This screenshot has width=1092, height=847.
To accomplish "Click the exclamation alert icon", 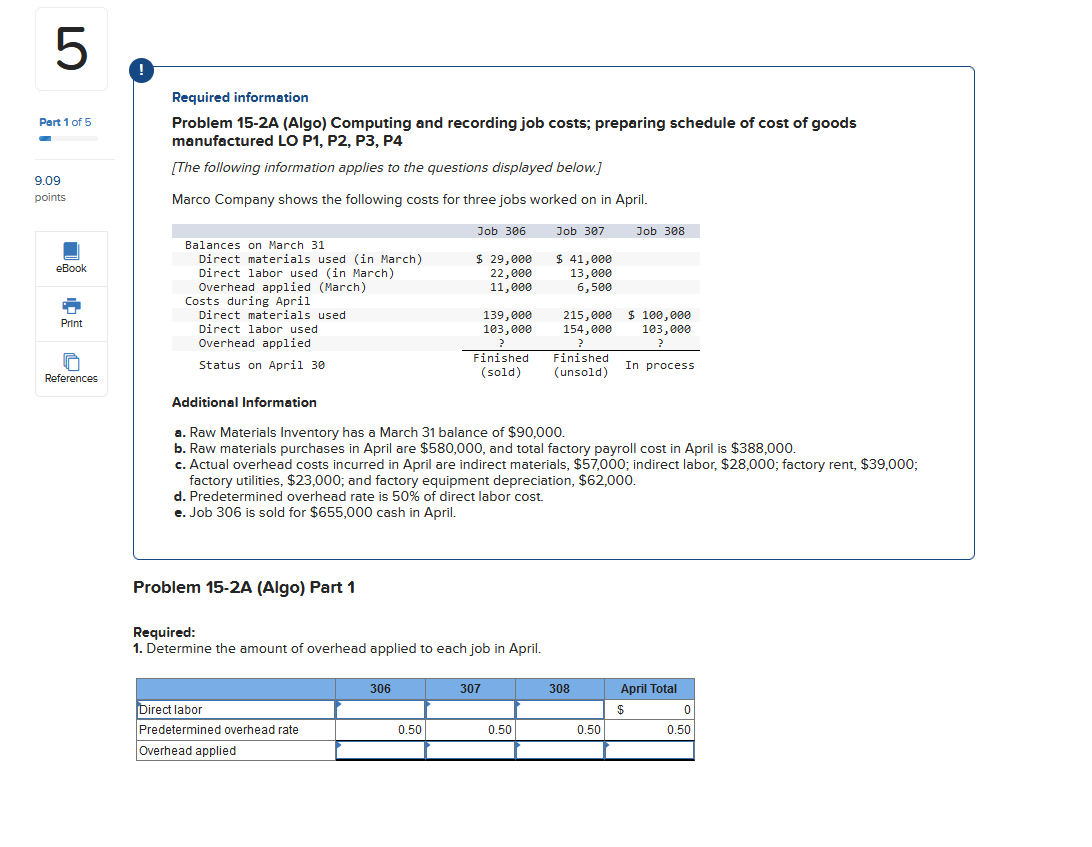I will coord(141,70).
